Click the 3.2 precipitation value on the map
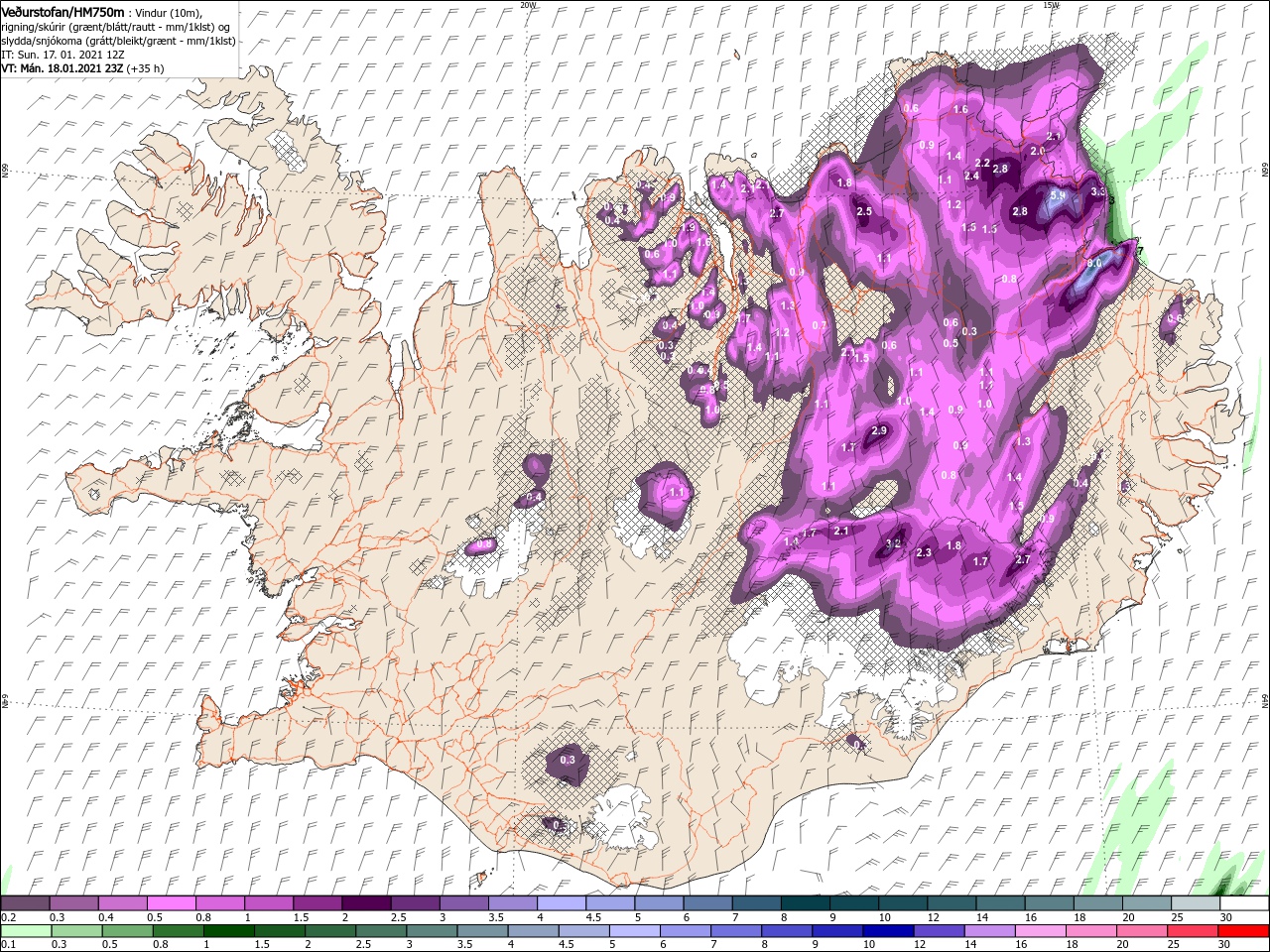Screen dimensions: 1270x952 point(893,543)
